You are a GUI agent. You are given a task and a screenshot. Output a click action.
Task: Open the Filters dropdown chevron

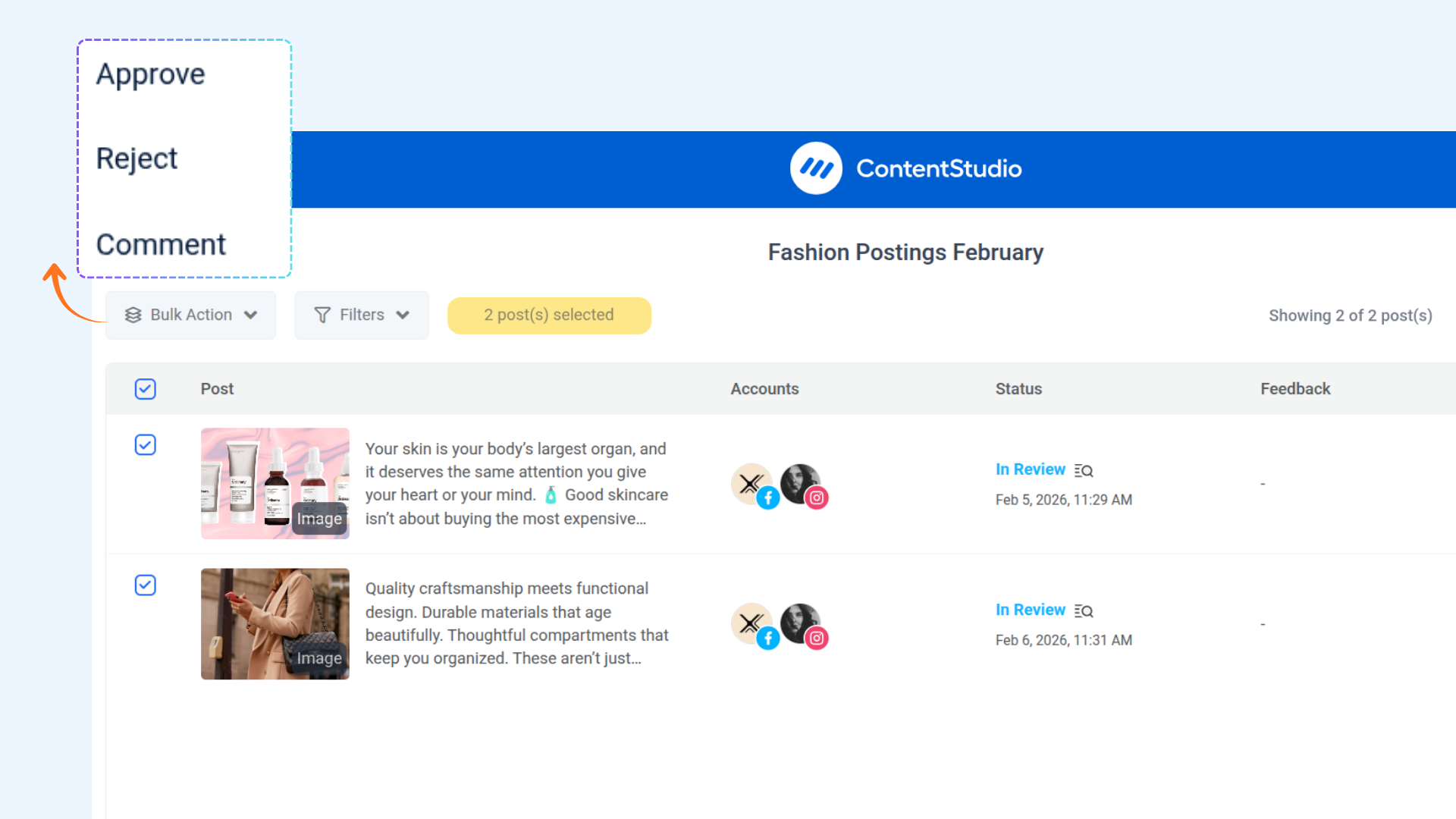(x=403, y=315)
